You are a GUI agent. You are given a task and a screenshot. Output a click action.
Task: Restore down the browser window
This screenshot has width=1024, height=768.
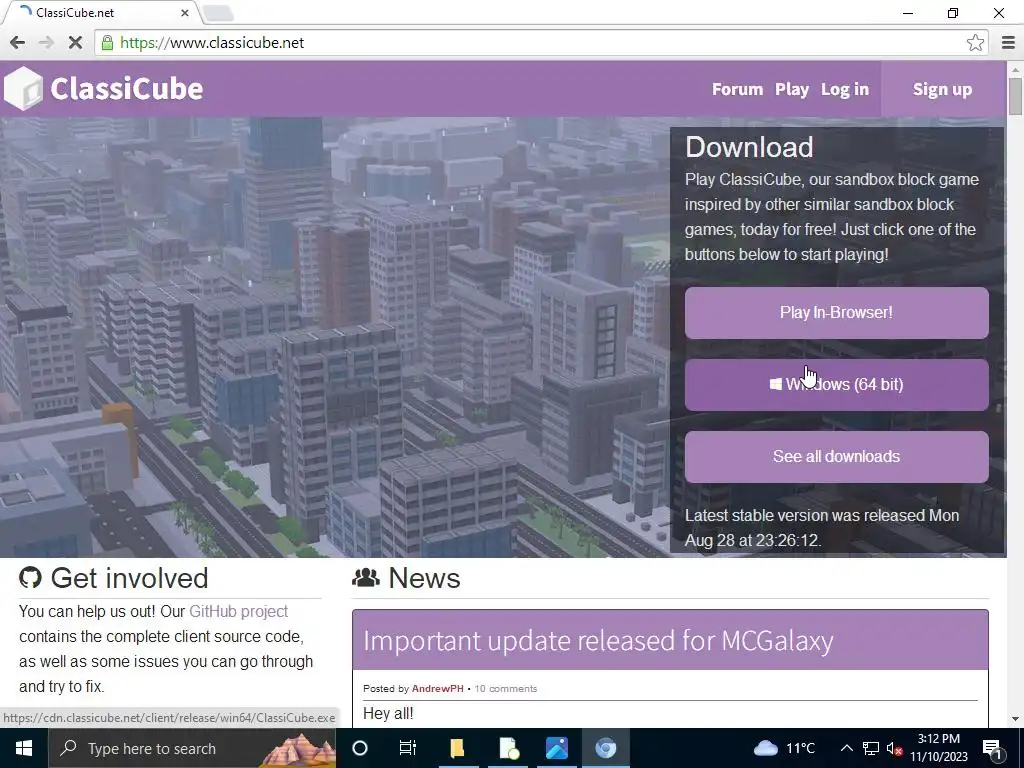point(953,13)
